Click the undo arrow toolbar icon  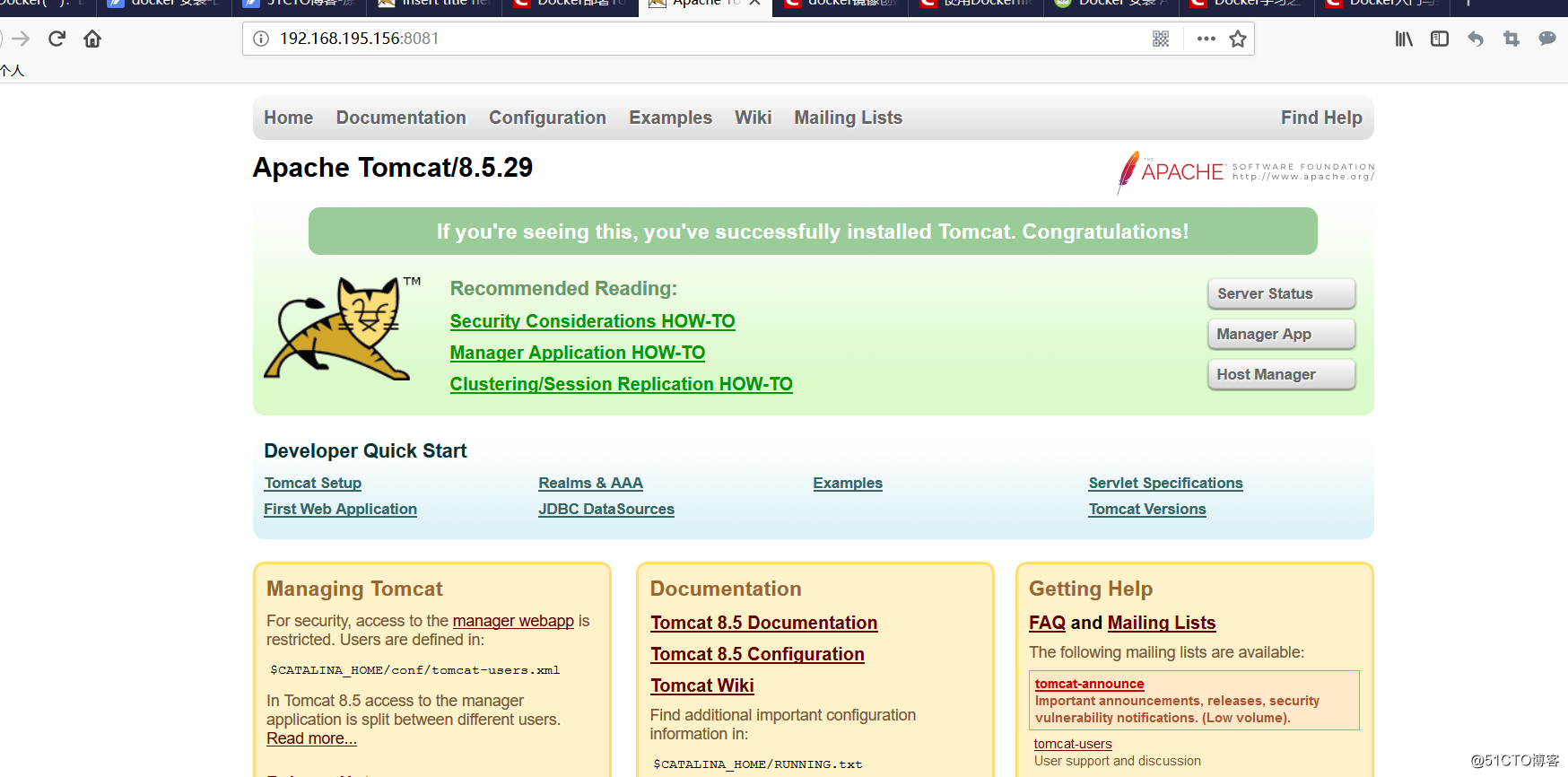click(x=1476, y=39)
